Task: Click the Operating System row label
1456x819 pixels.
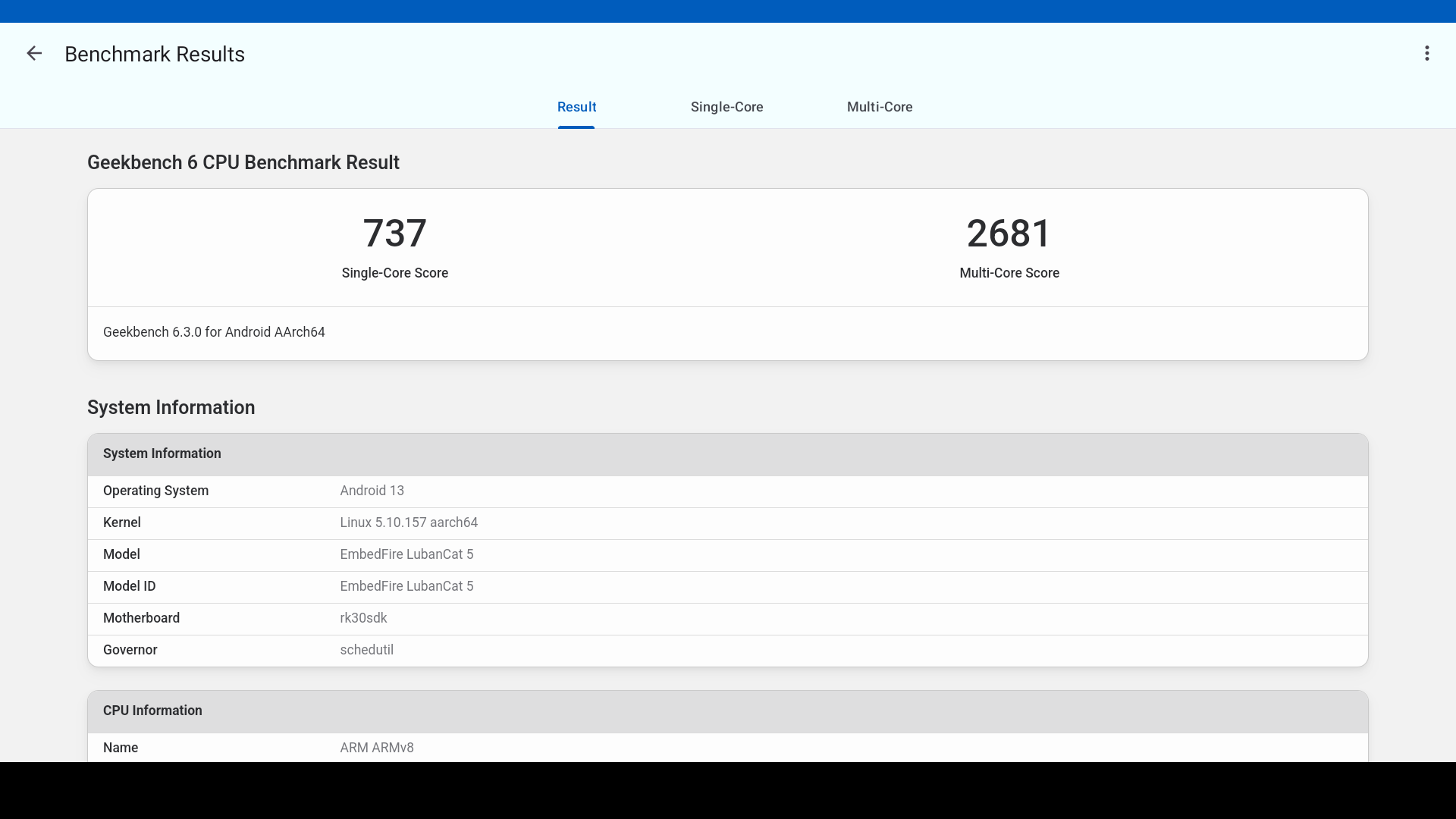Action: (x=155, y=491)
